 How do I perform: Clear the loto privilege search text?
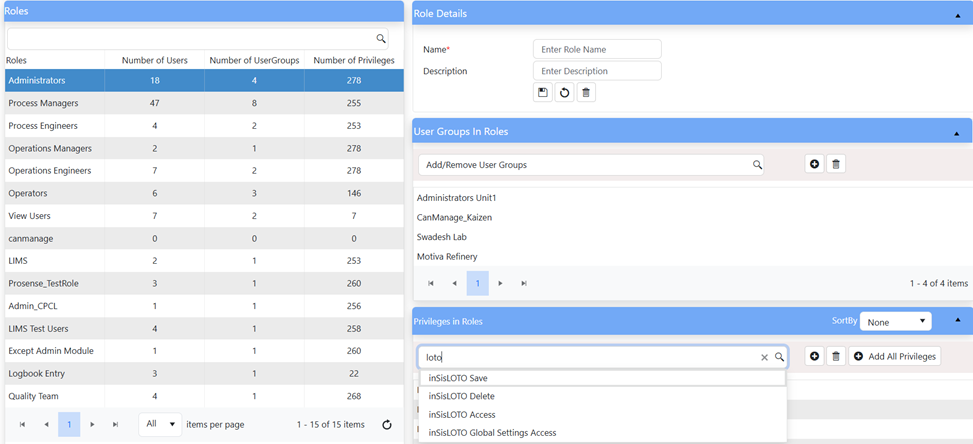(x=764, y=357)
